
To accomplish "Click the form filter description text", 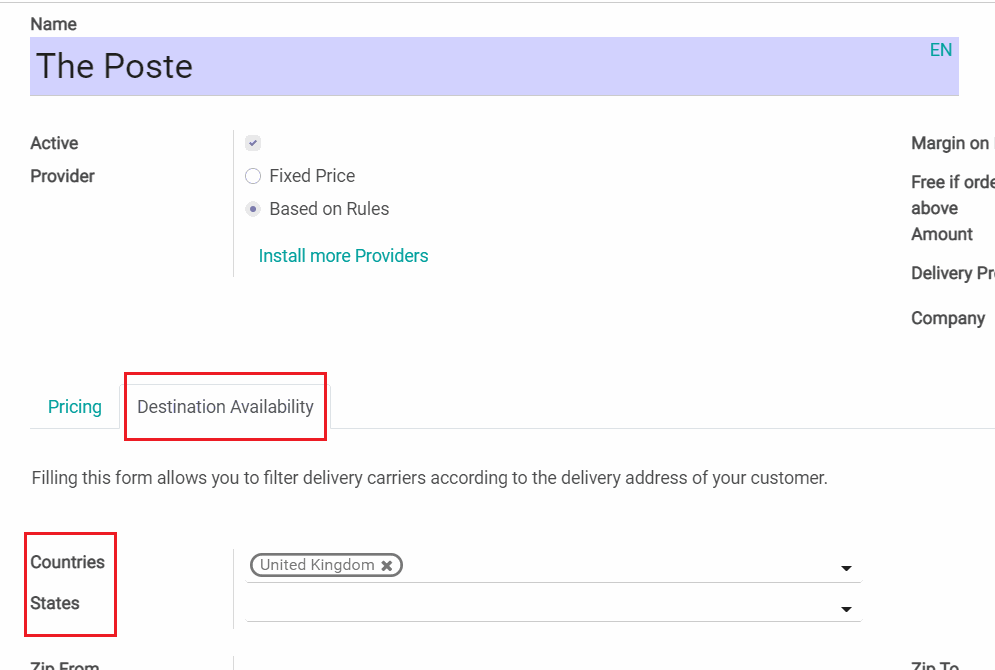I will click(429, 478).
